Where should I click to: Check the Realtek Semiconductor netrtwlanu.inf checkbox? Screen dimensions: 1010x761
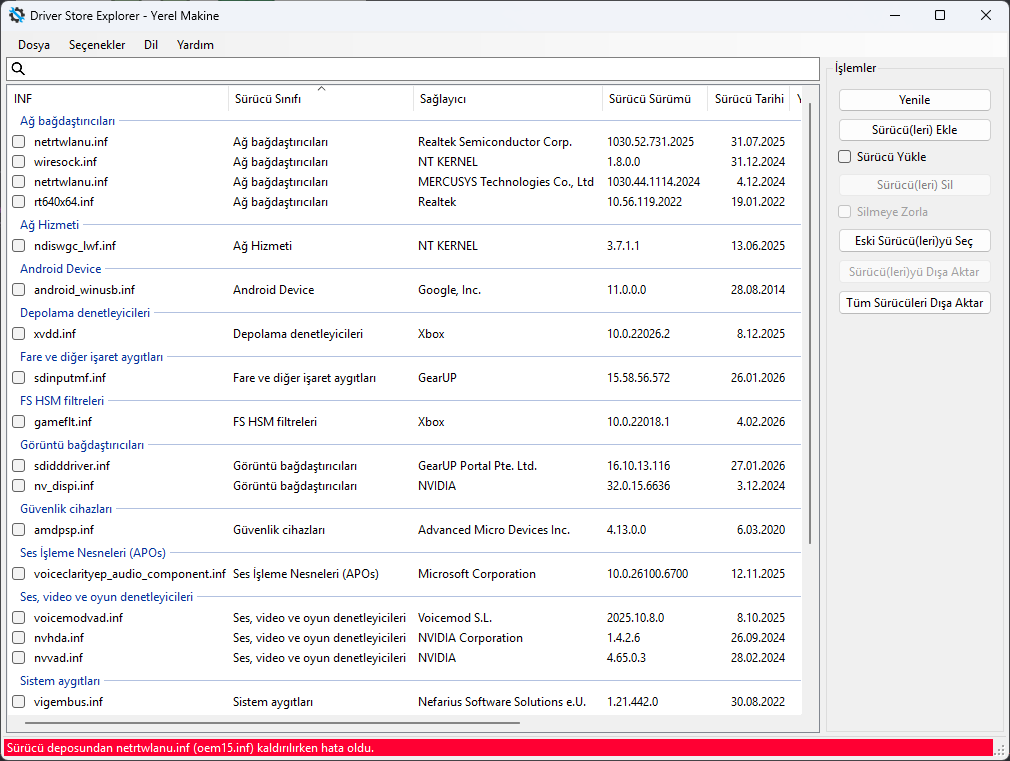(x=19, y=141)
